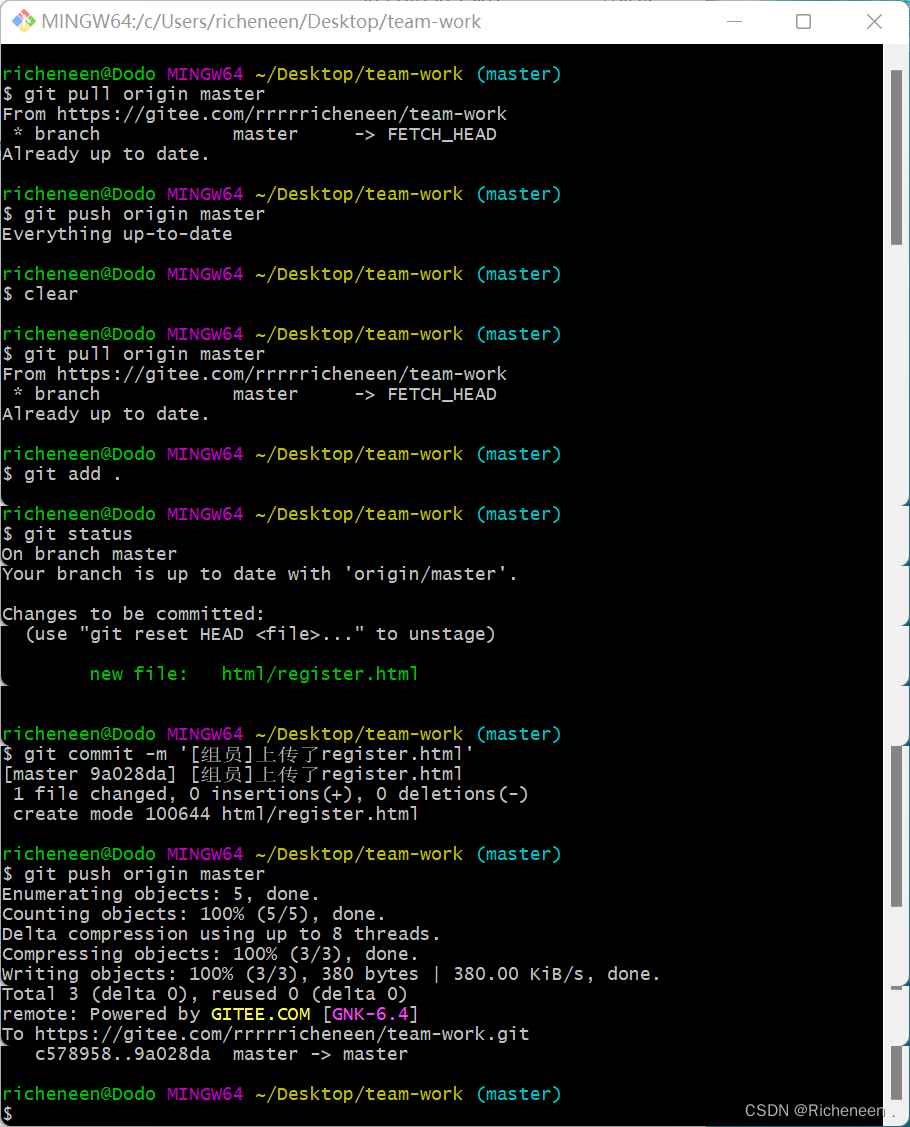Image resolution: width=910 pixels, height=1127 pixels.
Task: Click yellow 'GITEE.COM' text in remote line
Action: pyautogui.click(x=260, y=1015)
